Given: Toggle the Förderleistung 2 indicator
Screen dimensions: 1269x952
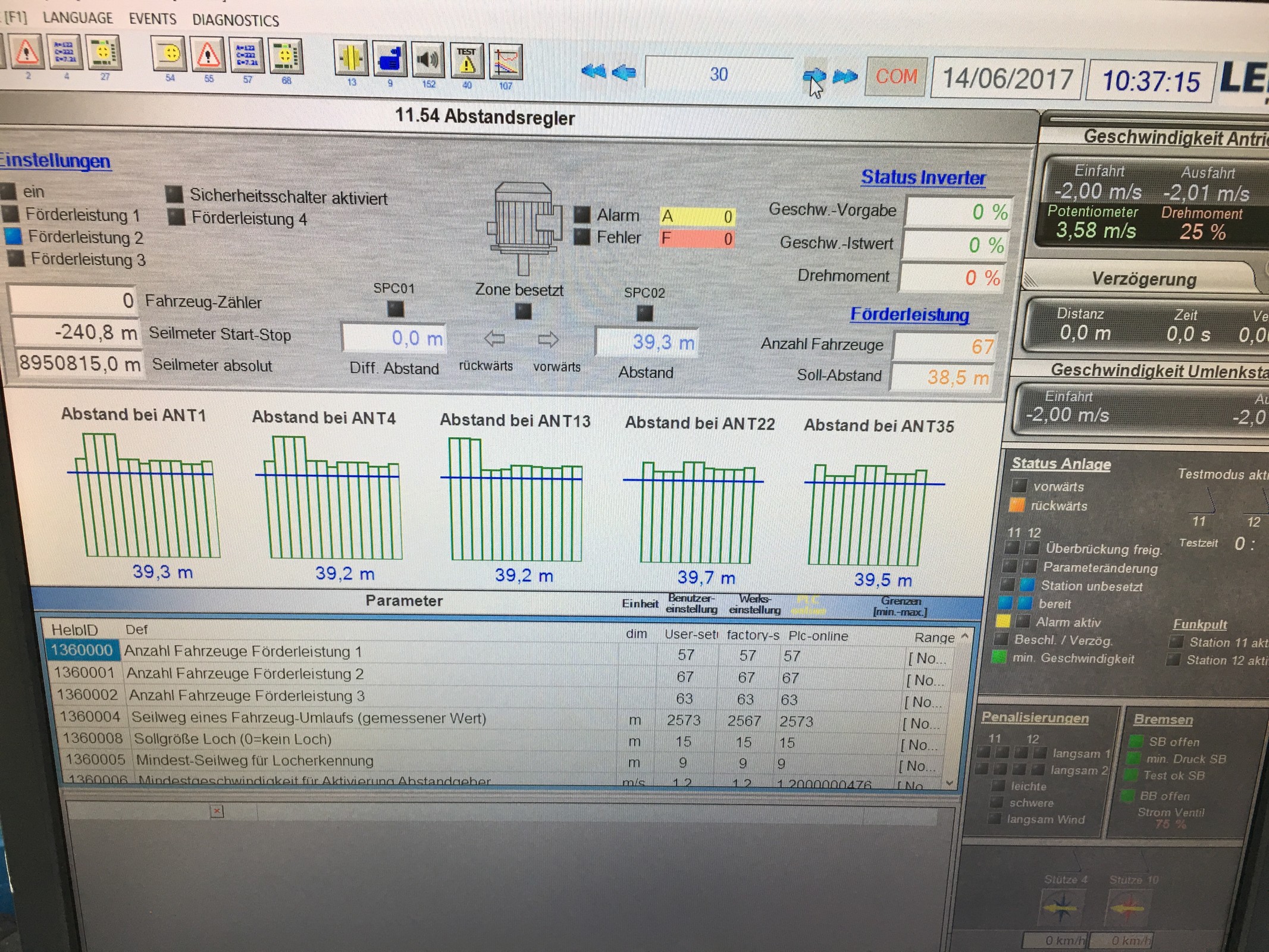Looking at the screenshot, I should coord(13,237).
